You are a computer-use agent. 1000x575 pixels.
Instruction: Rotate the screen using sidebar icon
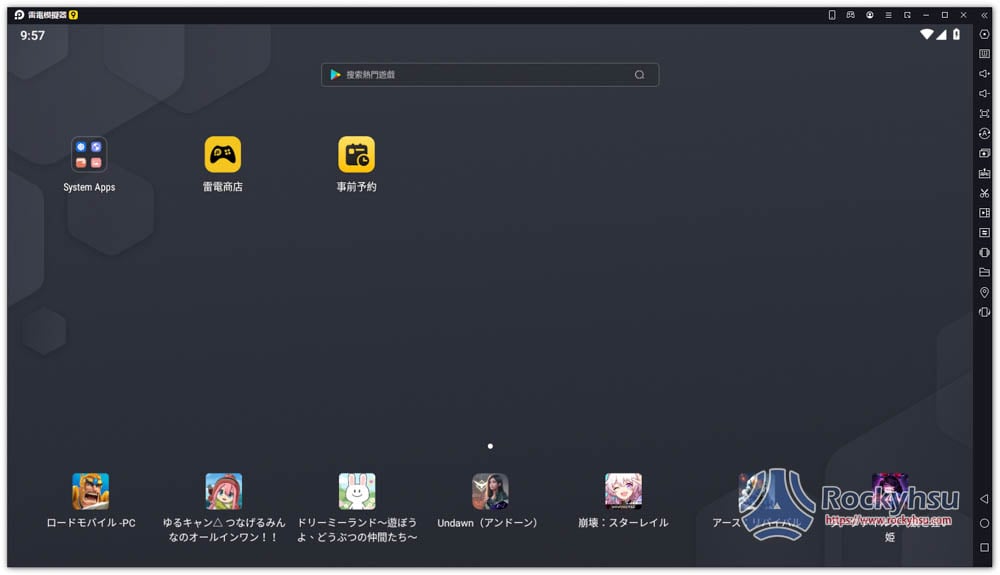(x=984, y=312)
